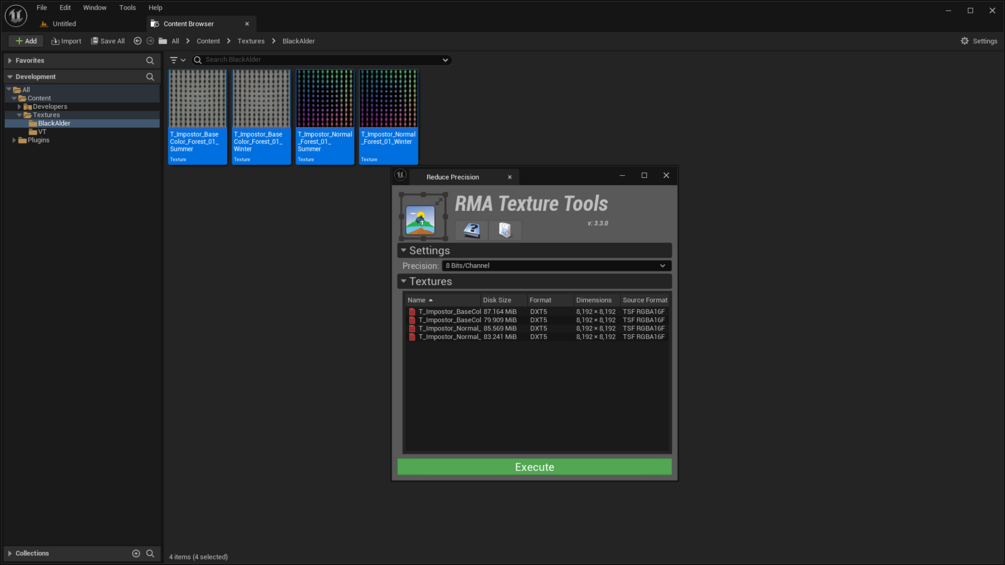1005x565 pixels.
Task: Click the Save All button
Action: click(108, 41)
